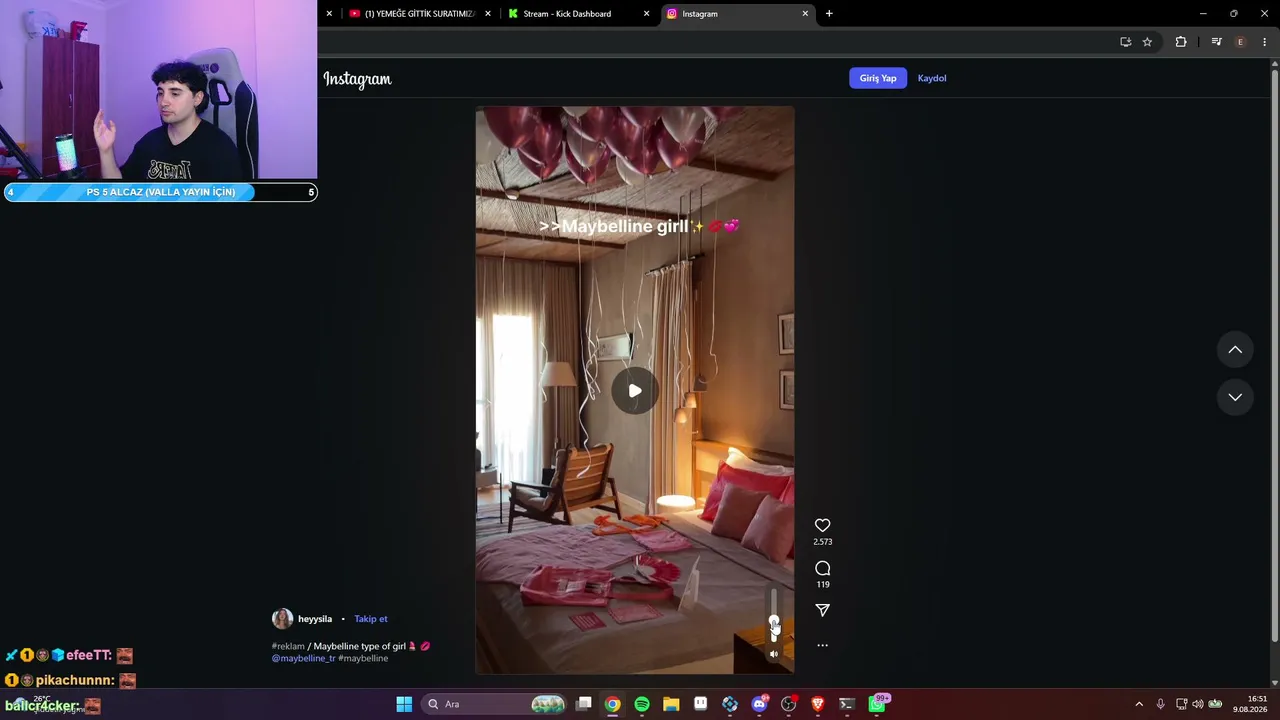1280x720 pixels.
Task: Open the heyysila profile name
Action: coord(315,619)
